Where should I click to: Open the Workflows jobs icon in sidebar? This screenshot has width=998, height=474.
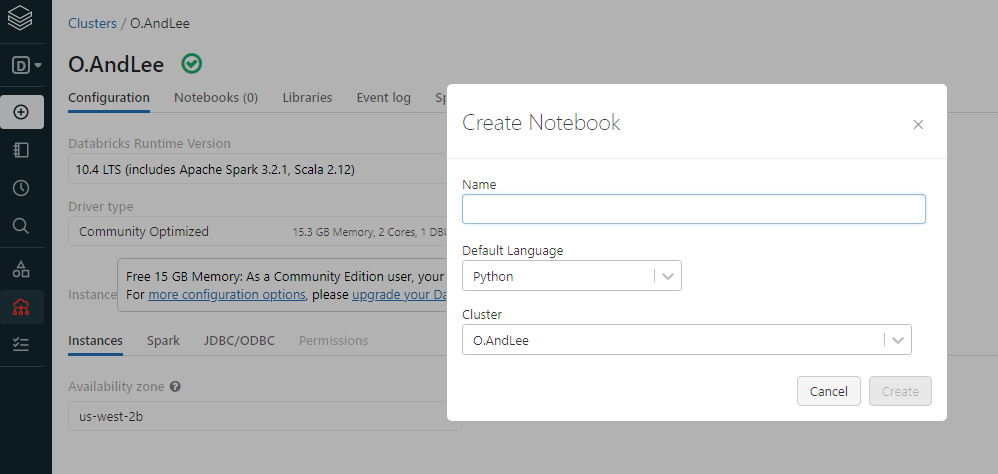coord(22,344)
